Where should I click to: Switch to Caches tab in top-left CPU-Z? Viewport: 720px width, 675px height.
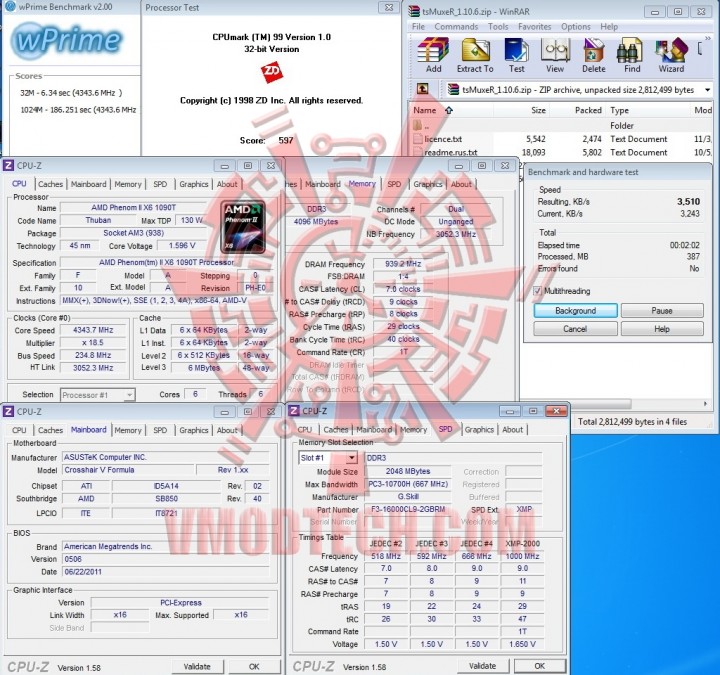[x=51, y=184]
